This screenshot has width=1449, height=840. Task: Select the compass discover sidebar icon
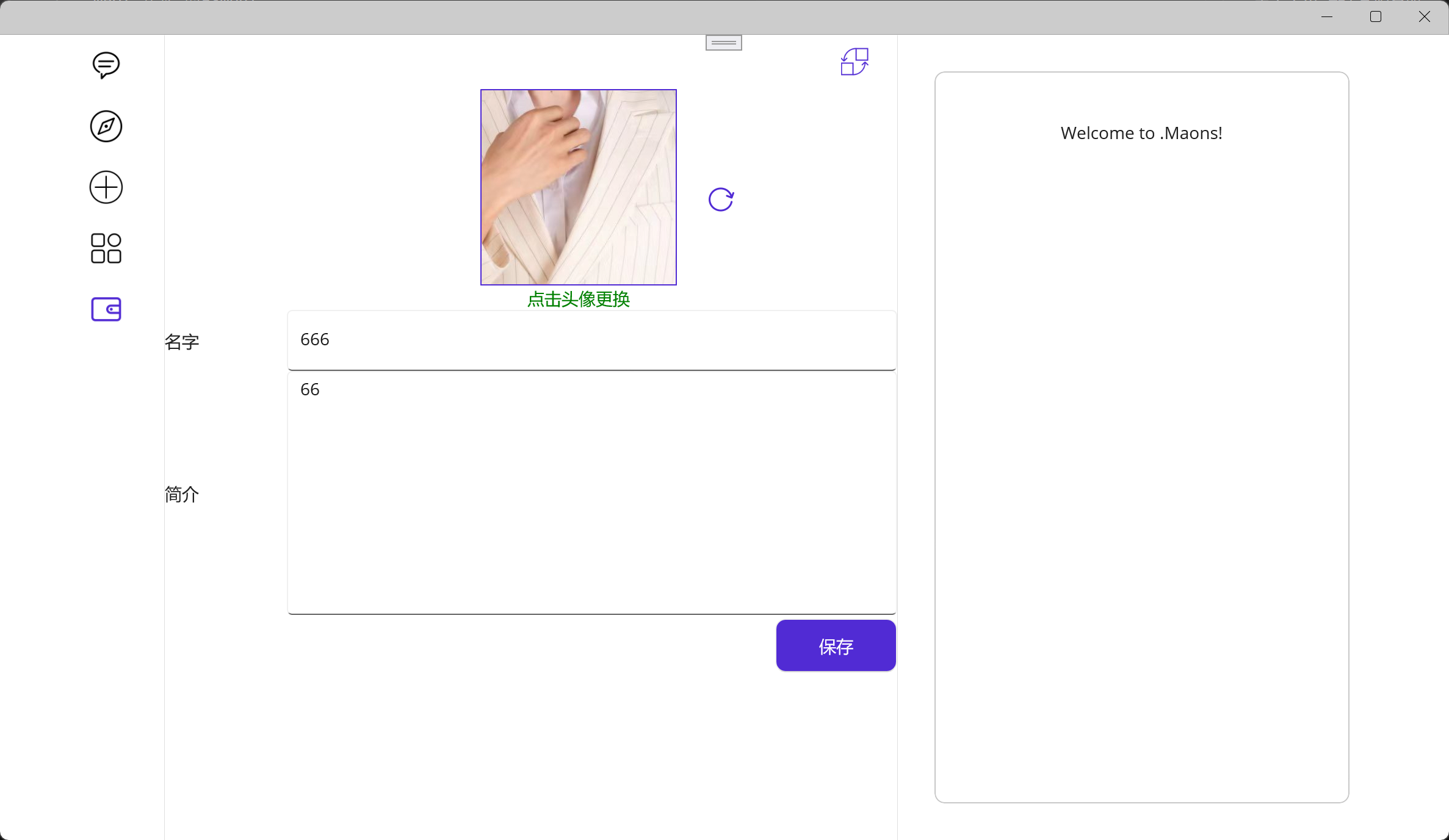pos(105,126)
